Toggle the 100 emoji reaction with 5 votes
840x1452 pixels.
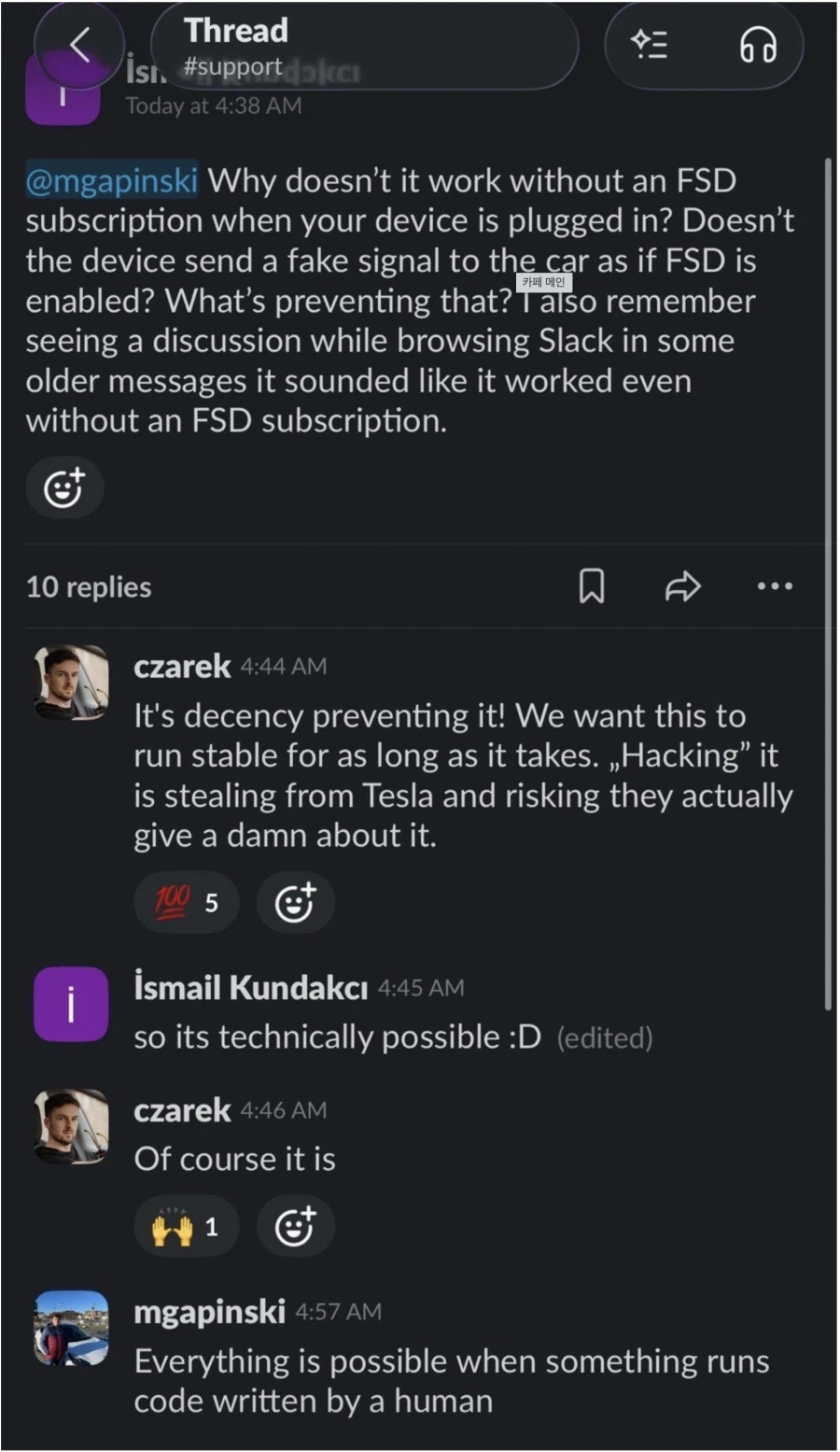[187, 902]
